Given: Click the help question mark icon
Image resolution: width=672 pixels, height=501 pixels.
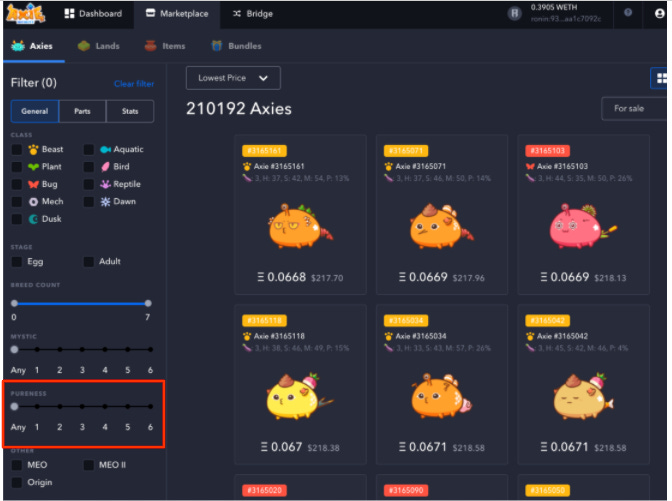Looking at the screenshot, I should coord(628,12).
